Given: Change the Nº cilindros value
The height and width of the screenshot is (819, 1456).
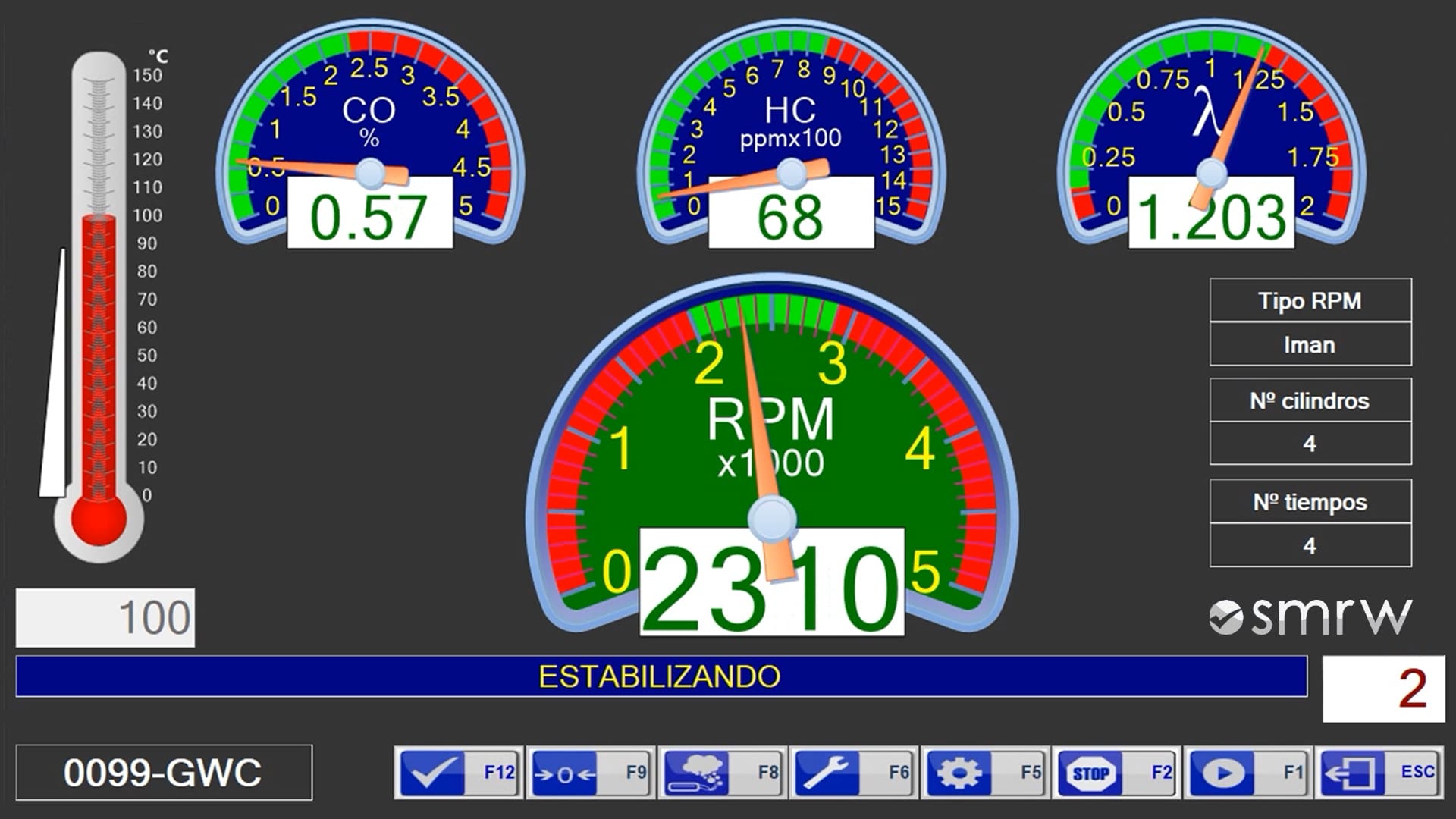Looking at the screenshot, I should coord(1310,444).
